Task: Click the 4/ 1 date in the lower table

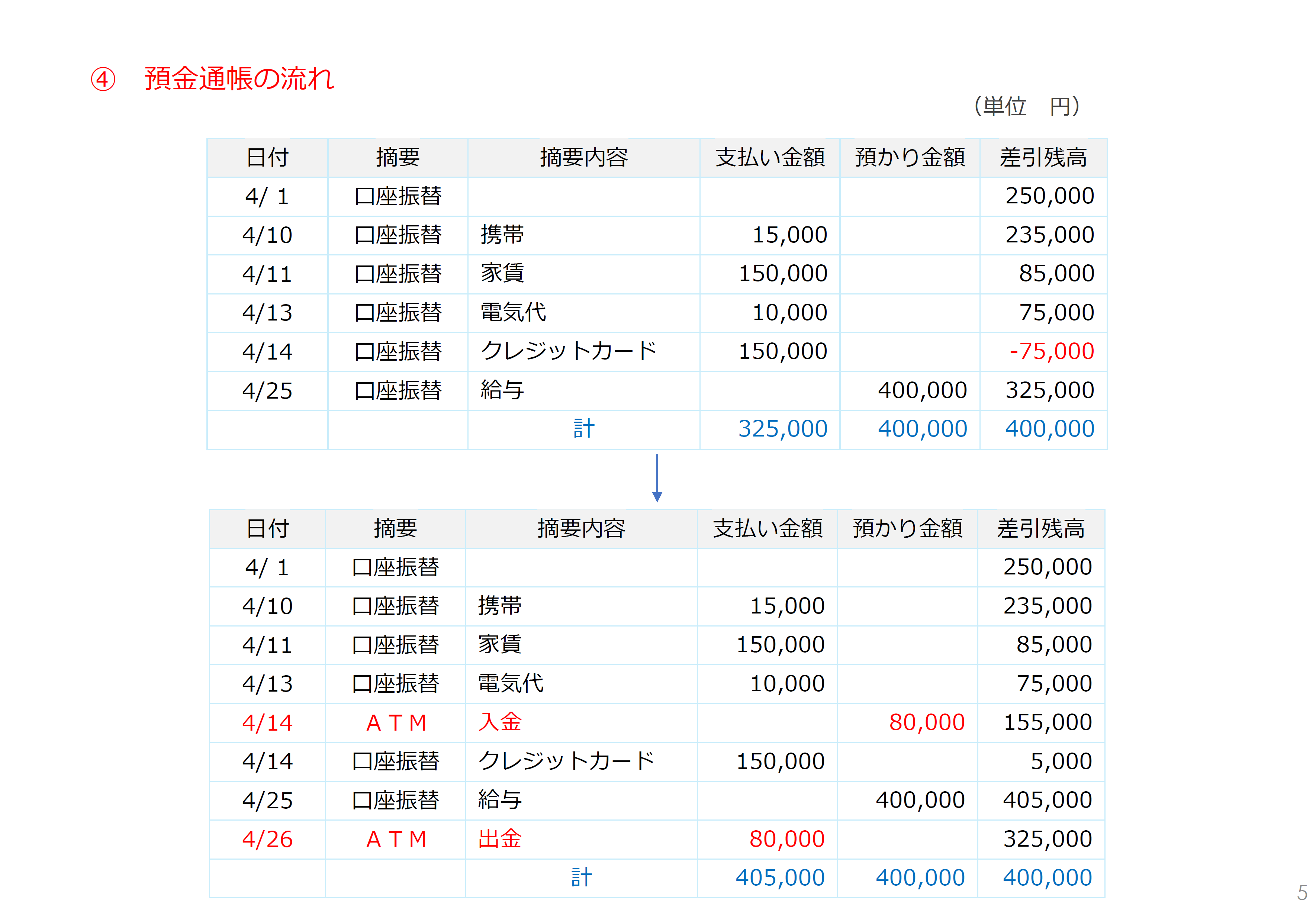Action: tap(267, 568)
